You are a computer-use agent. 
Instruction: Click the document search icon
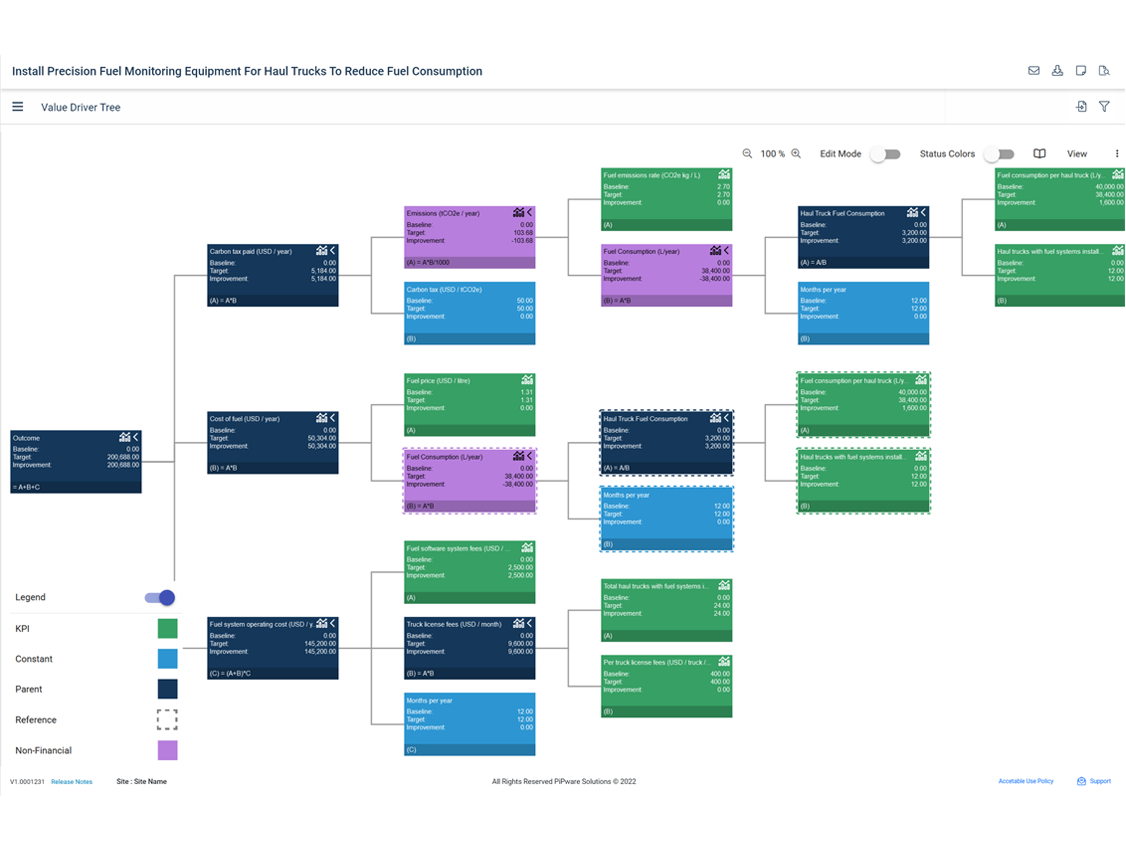pos(1104,71)
